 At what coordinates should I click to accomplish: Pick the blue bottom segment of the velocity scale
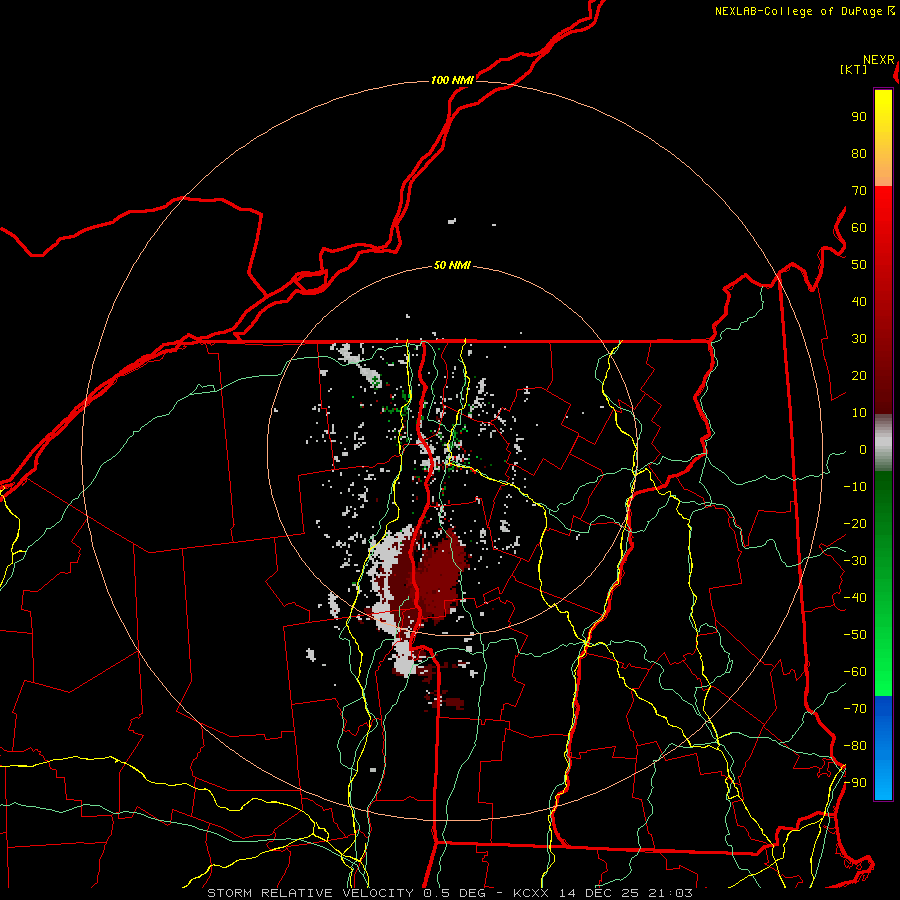pos(883,748)
